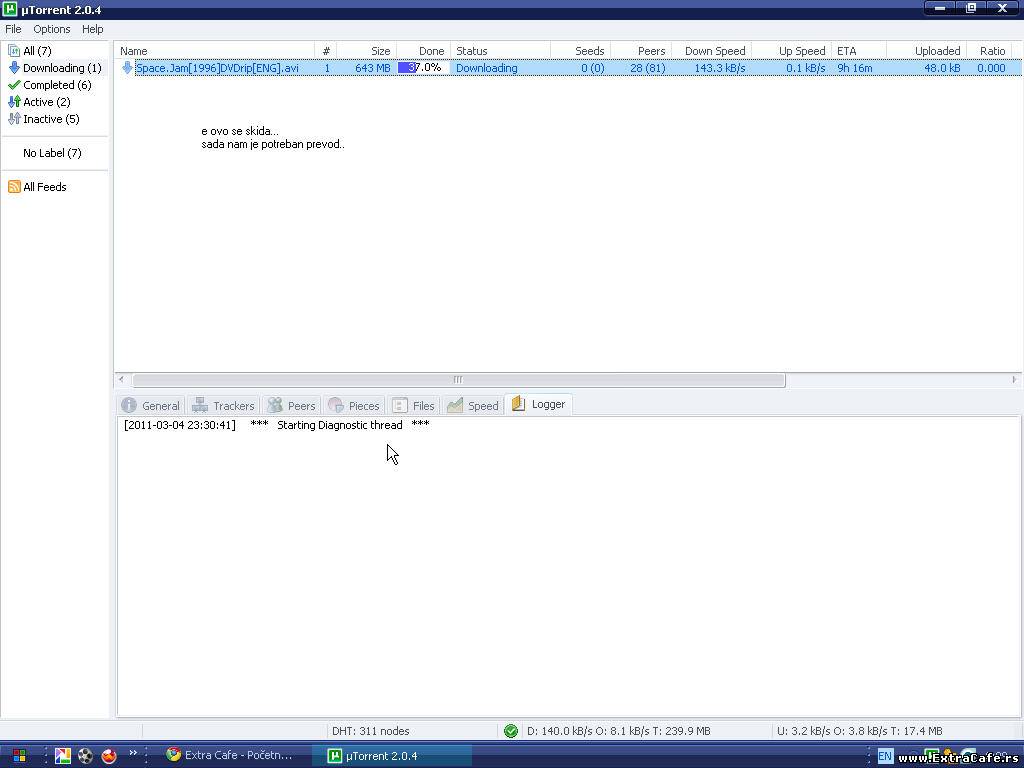Click the Downloading category arrow icon
This screenshot has width=1024, height=768.
pyautogui.click(x=14, y=68)
